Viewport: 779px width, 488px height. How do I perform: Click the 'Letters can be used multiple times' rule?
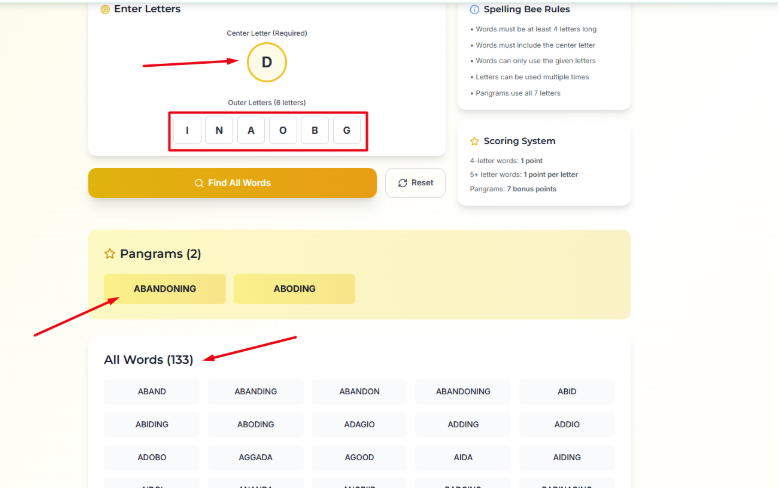pos(530,77)
